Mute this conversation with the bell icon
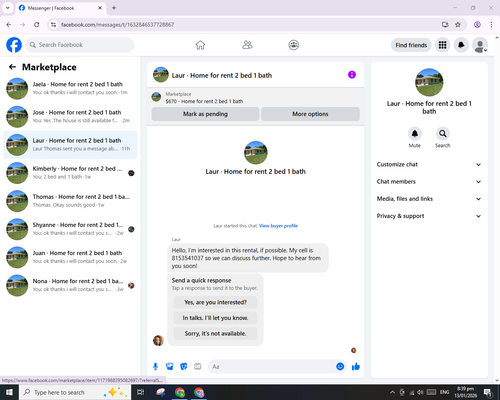The width and height of the screenshot is (500, 400). coord(415,134)
